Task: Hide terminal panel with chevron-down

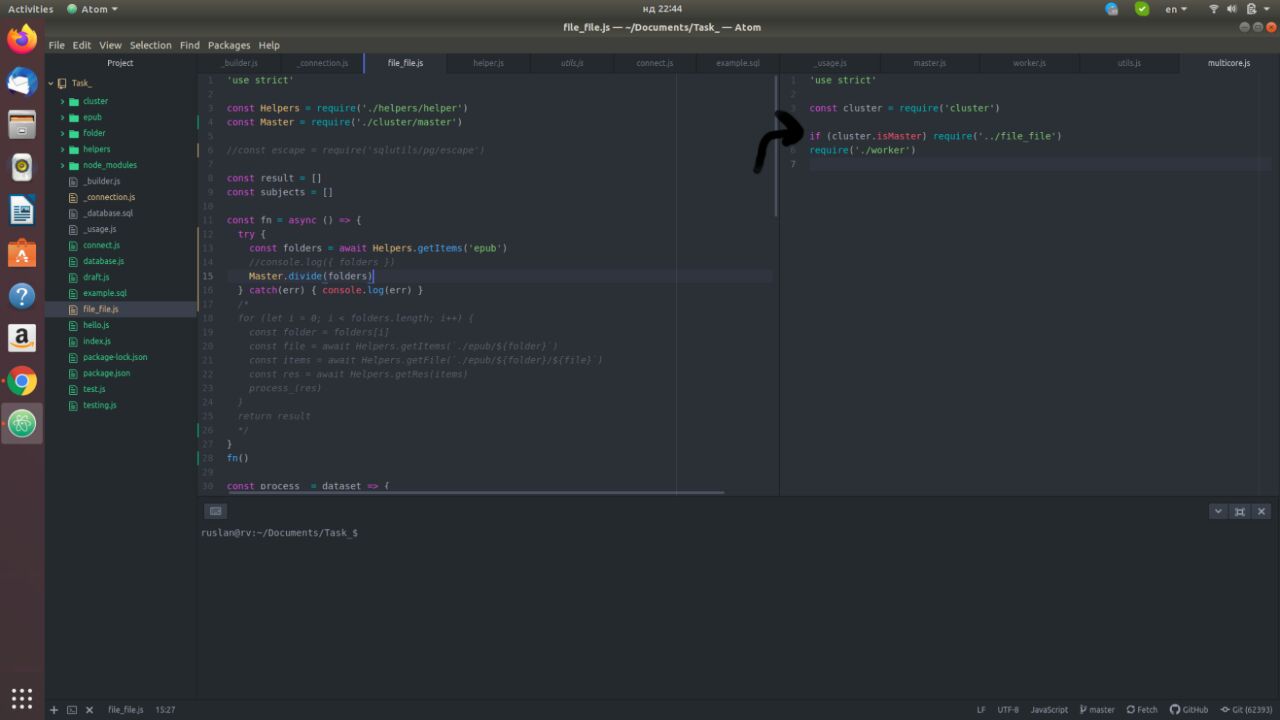Action: [1218, 511]
